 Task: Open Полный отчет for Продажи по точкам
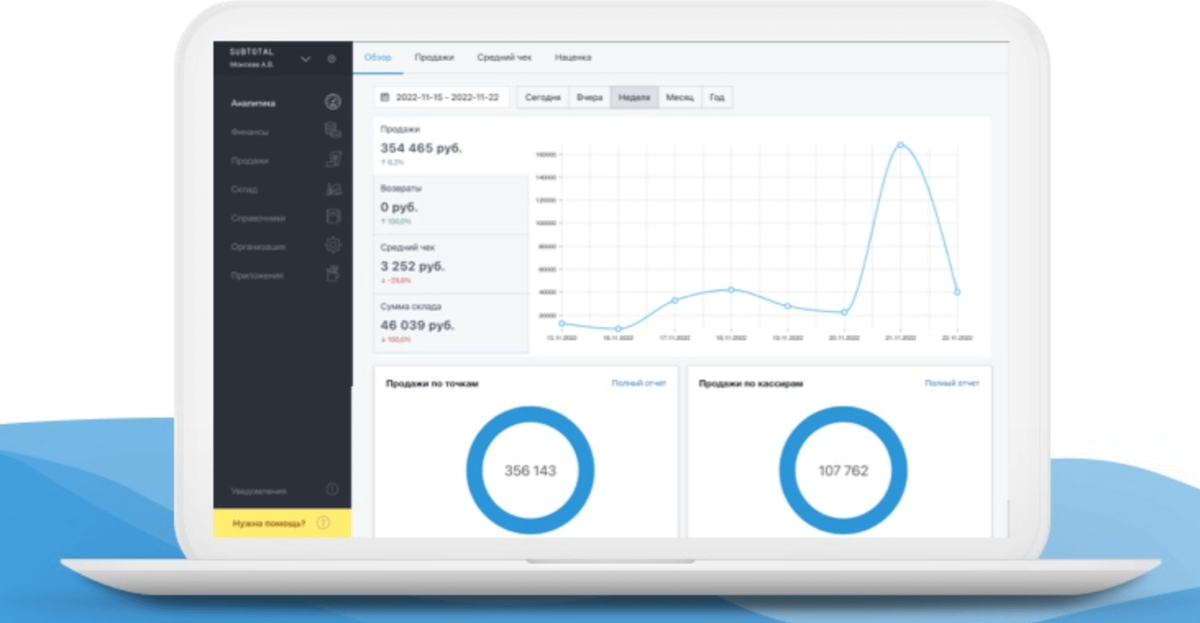[639, 383]
